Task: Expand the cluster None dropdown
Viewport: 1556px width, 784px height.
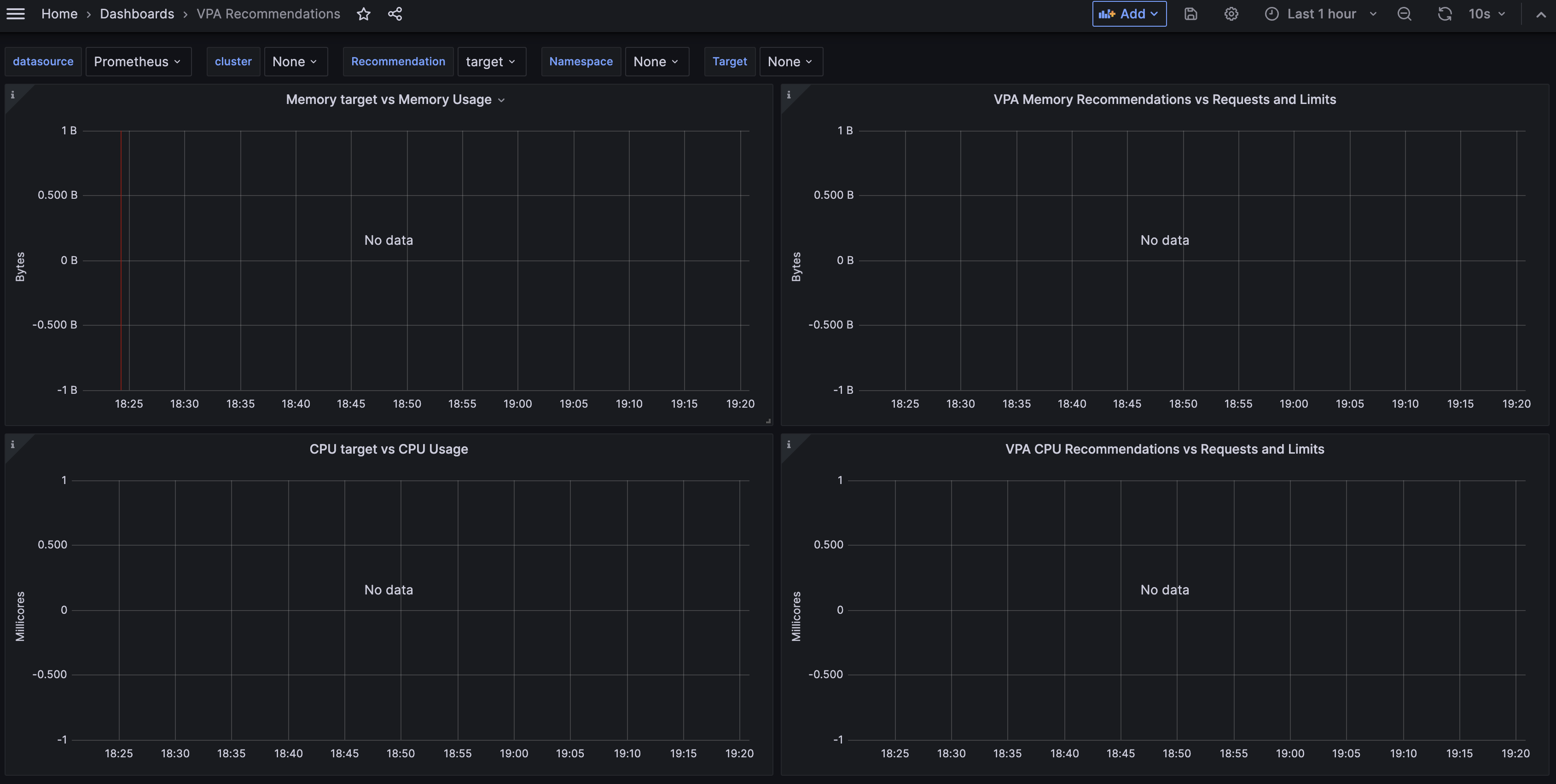Action: pyautogui.click(x=295, y=62)
